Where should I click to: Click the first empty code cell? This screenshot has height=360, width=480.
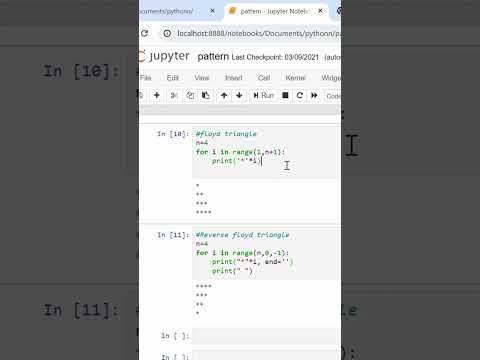266,336
